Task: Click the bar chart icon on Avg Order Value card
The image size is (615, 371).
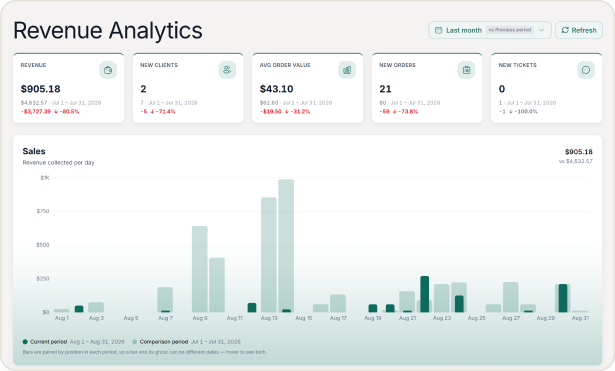Action: [347, 70]
